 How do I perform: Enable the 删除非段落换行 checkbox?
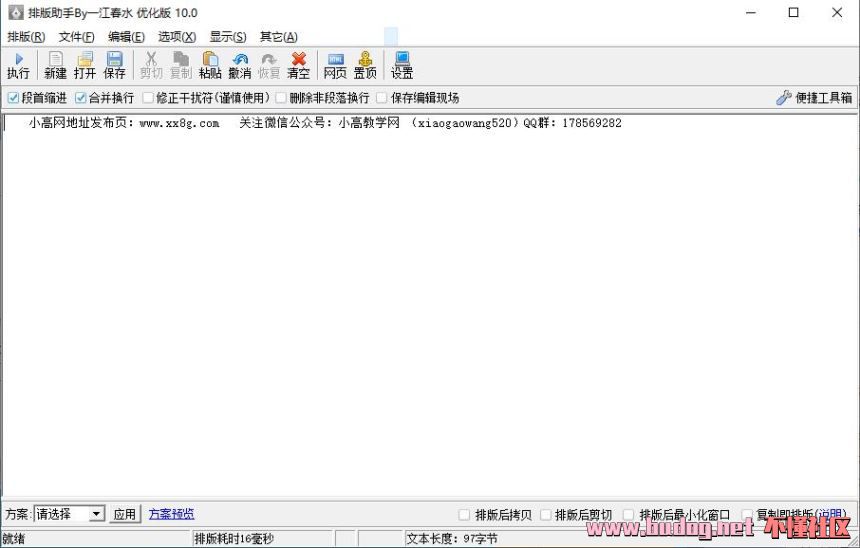pyautogui.click(x=282, y=98)
